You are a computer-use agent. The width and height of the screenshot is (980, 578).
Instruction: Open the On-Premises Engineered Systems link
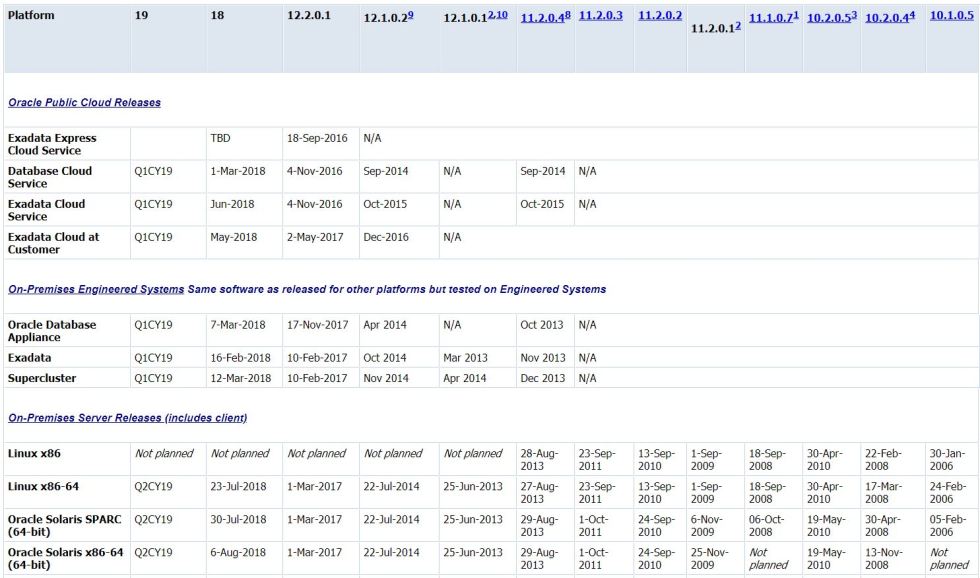click(x=96, y=289)
